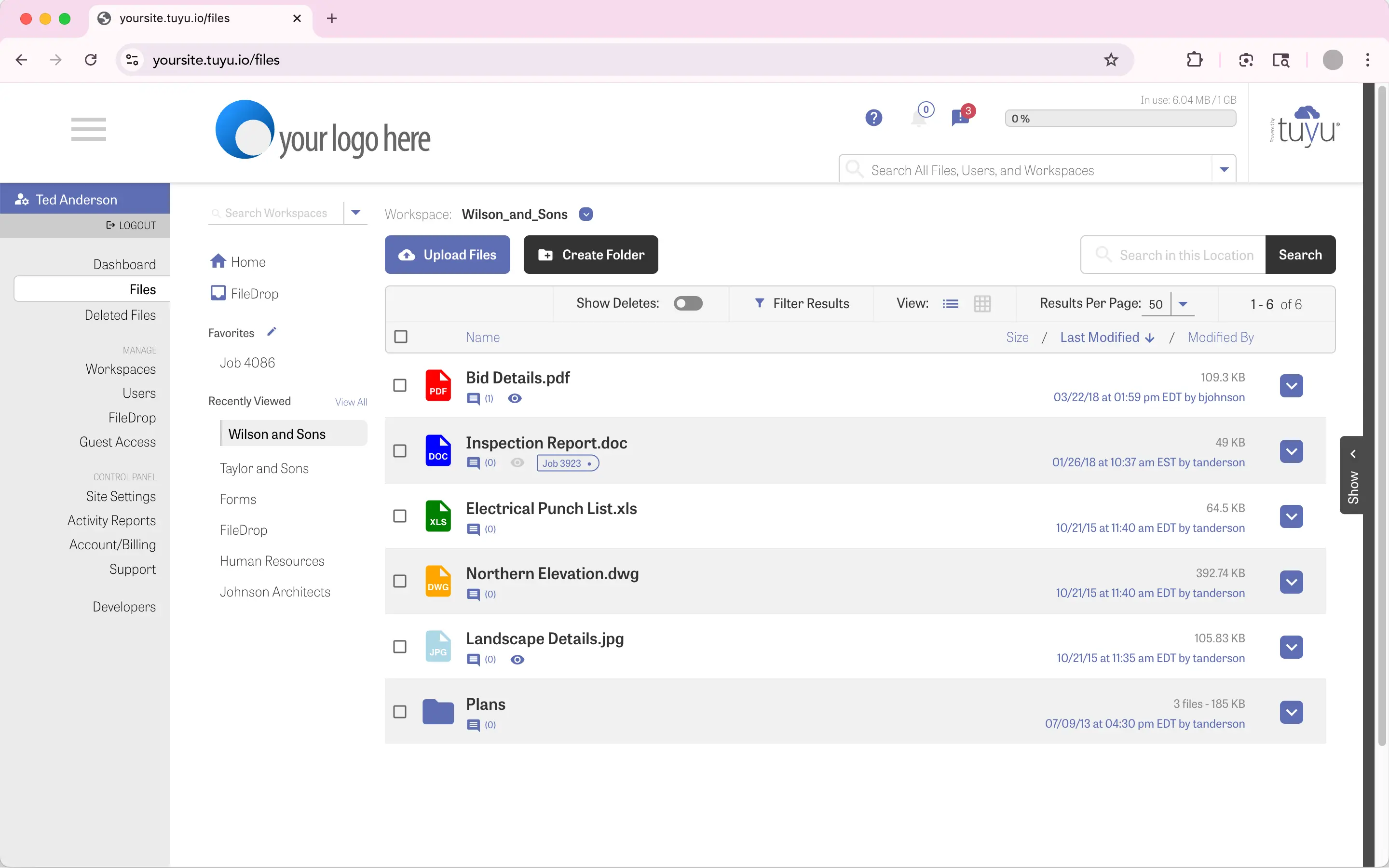
Task: Click the View All link
Action: (351, 402)
